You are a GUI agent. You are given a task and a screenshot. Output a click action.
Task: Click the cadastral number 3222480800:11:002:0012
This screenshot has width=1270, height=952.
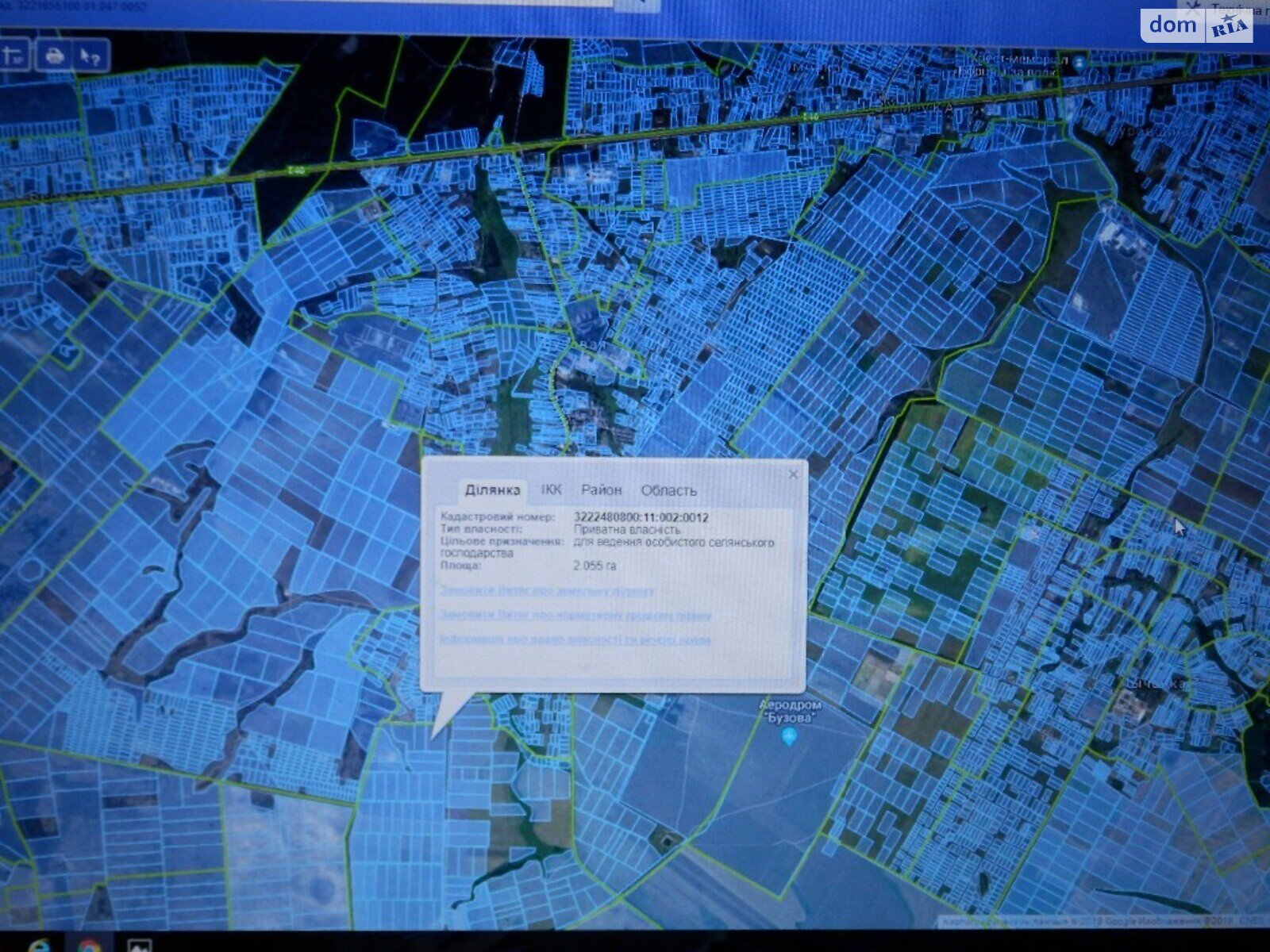point(641,517)
